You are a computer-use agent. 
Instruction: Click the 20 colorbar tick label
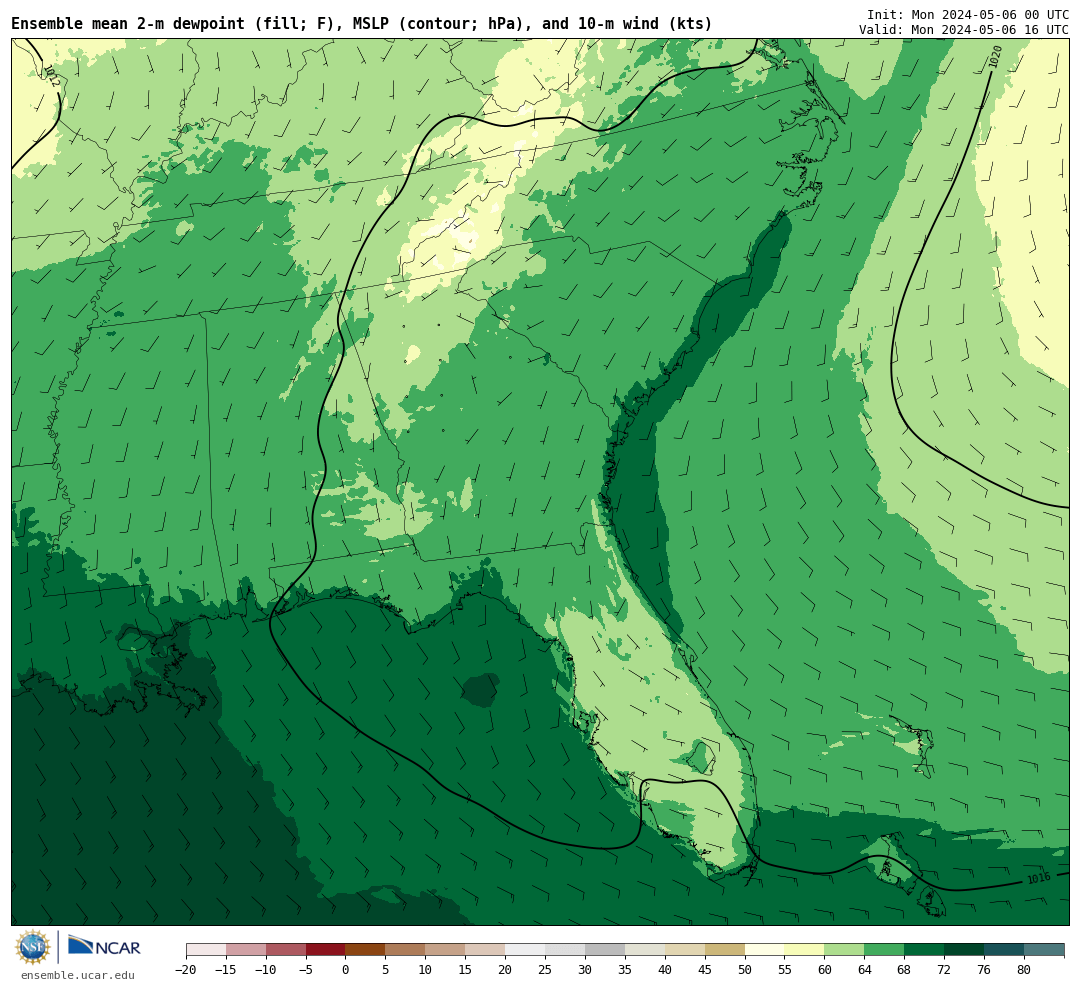pyautogui.click(x=506, y=970)
